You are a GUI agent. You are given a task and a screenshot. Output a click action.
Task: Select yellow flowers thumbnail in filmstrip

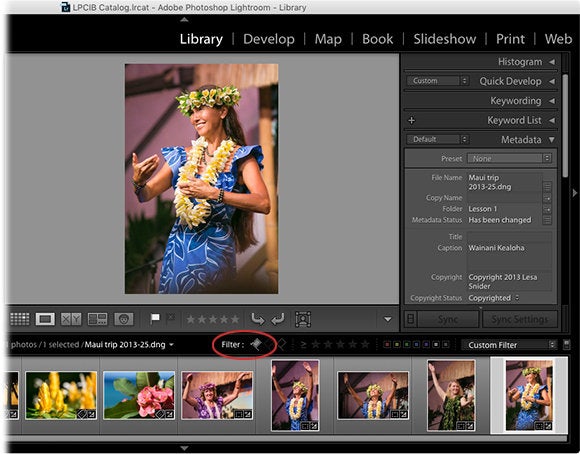(x=61, y=395)
